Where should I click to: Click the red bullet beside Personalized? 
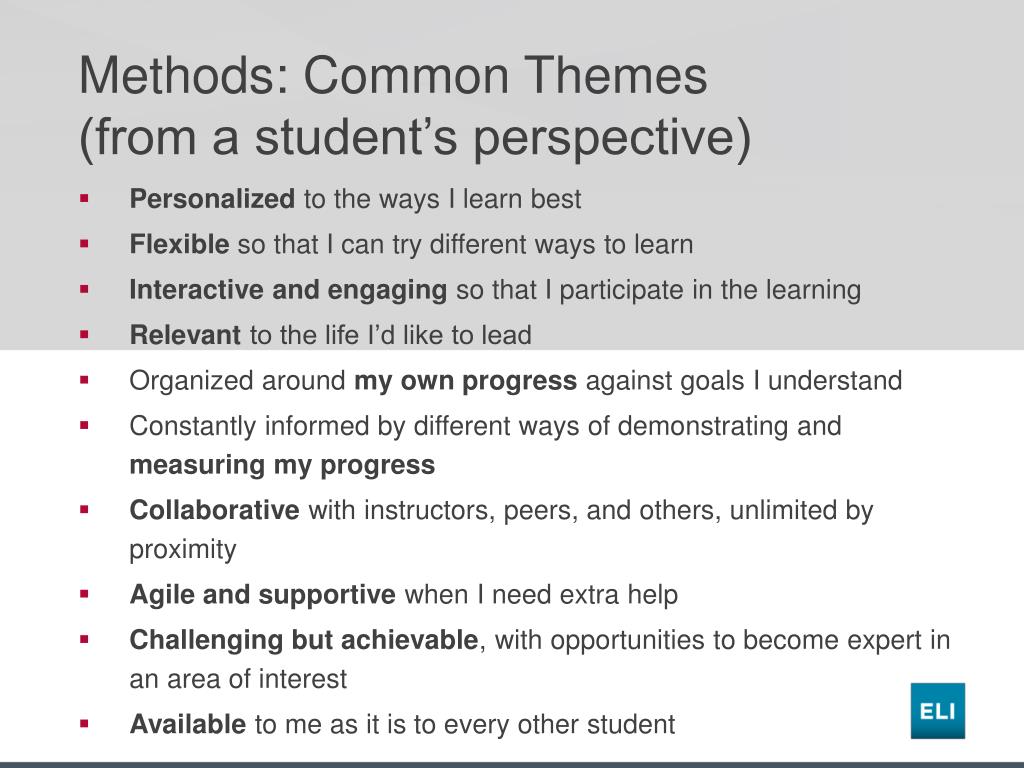pyautogui.click(x=84, y=198)
